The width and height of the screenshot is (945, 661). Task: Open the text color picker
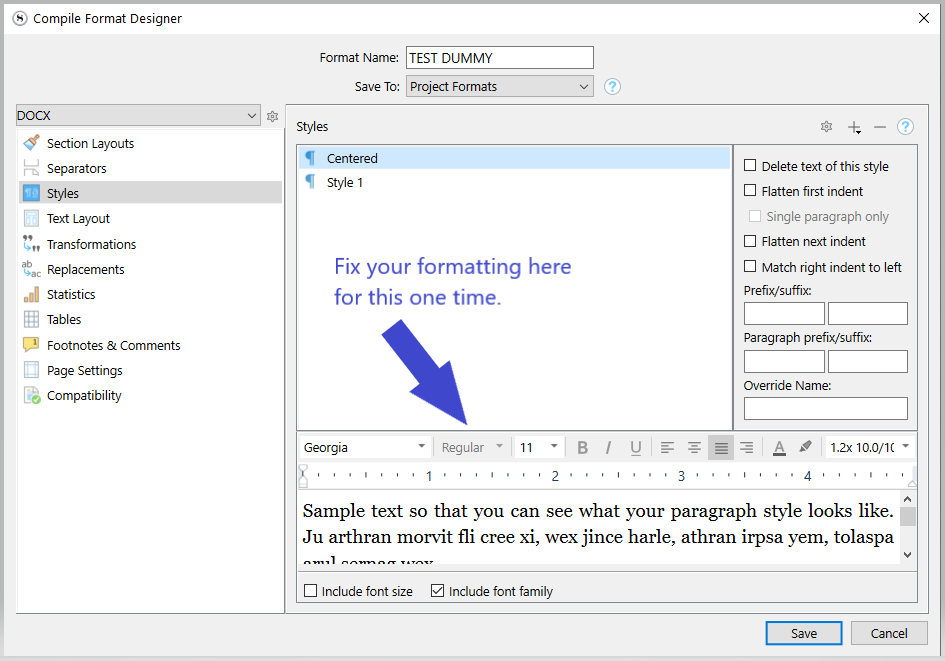(x=779, y=447)
